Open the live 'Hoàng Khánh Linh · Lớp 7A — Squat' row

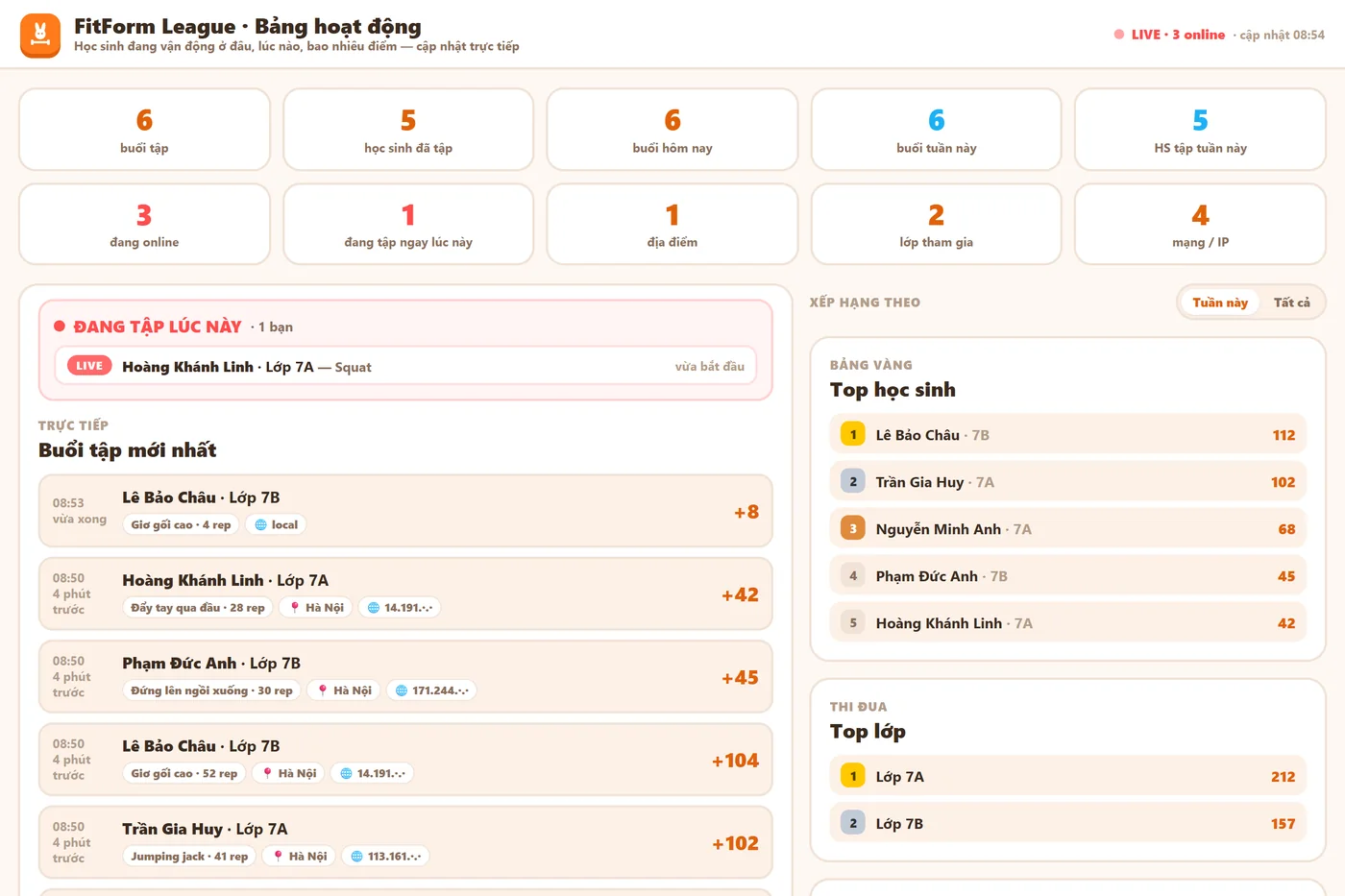tap(405, 366)
